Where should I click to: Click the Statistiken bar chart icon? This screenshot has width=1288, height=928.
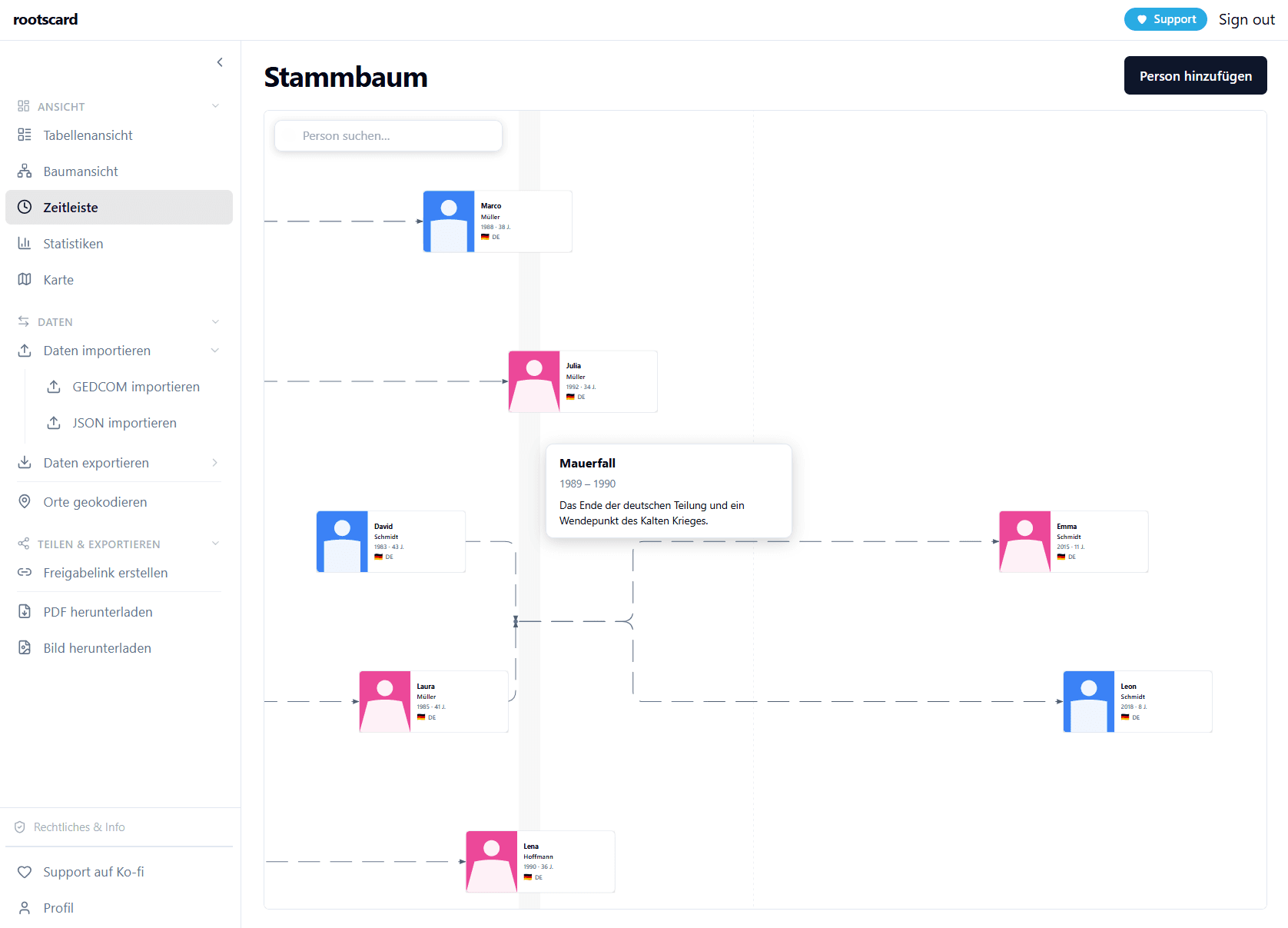tap(25, 244)
